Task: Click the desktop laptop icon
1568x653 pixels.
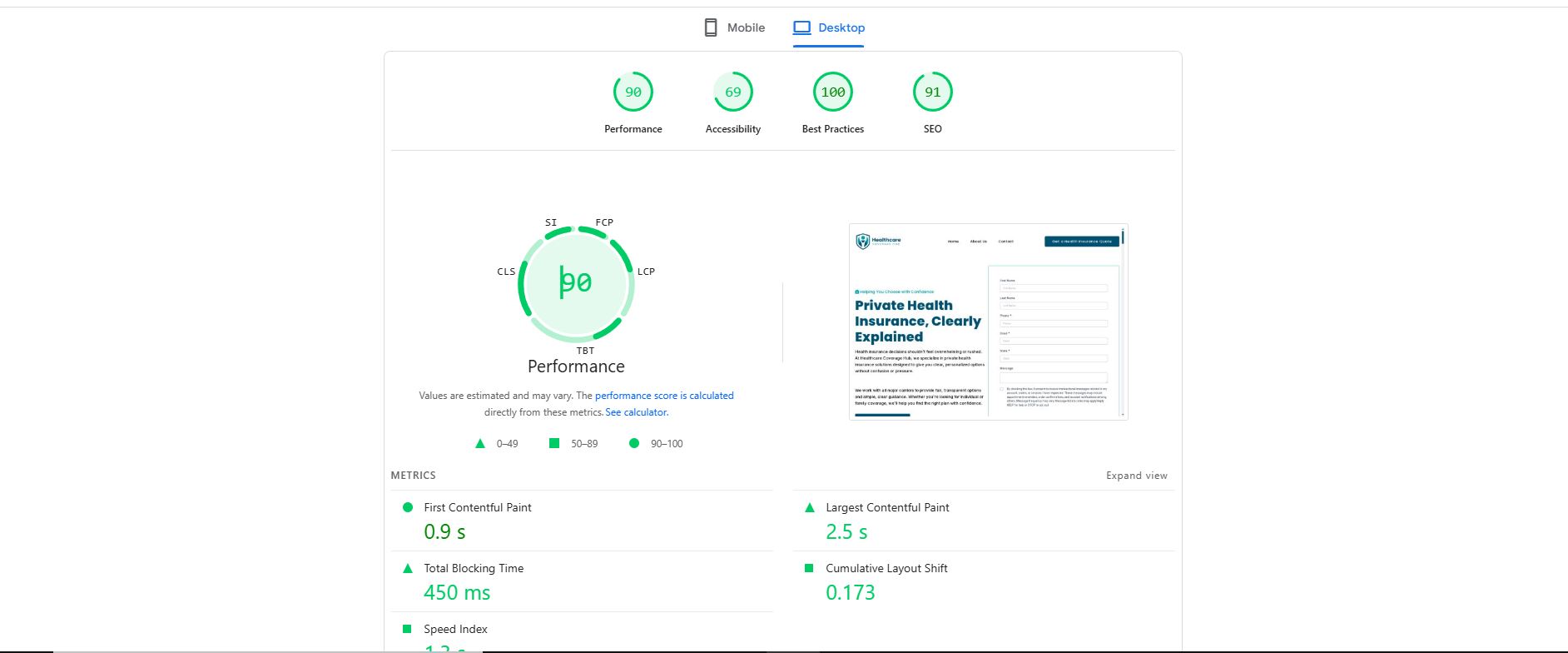Action: [801, 27]
